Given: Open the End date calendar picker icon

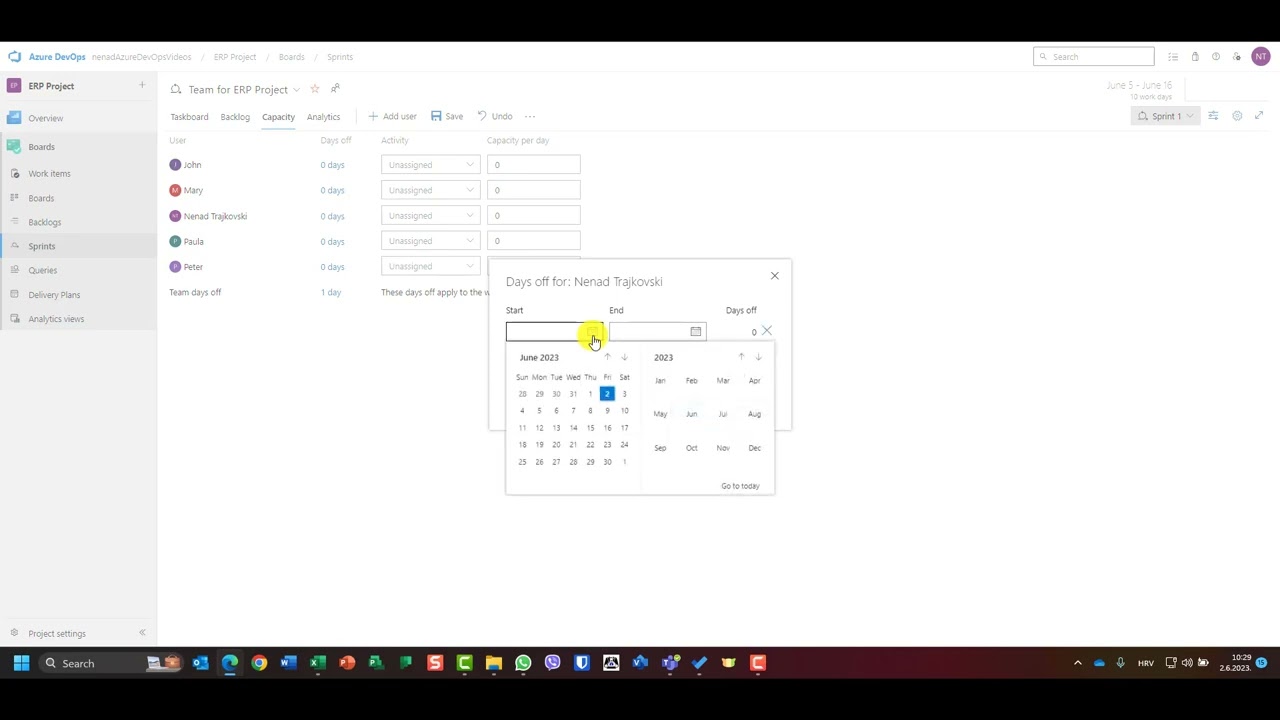Looking at the screenshot, I should tap(696, 332).
